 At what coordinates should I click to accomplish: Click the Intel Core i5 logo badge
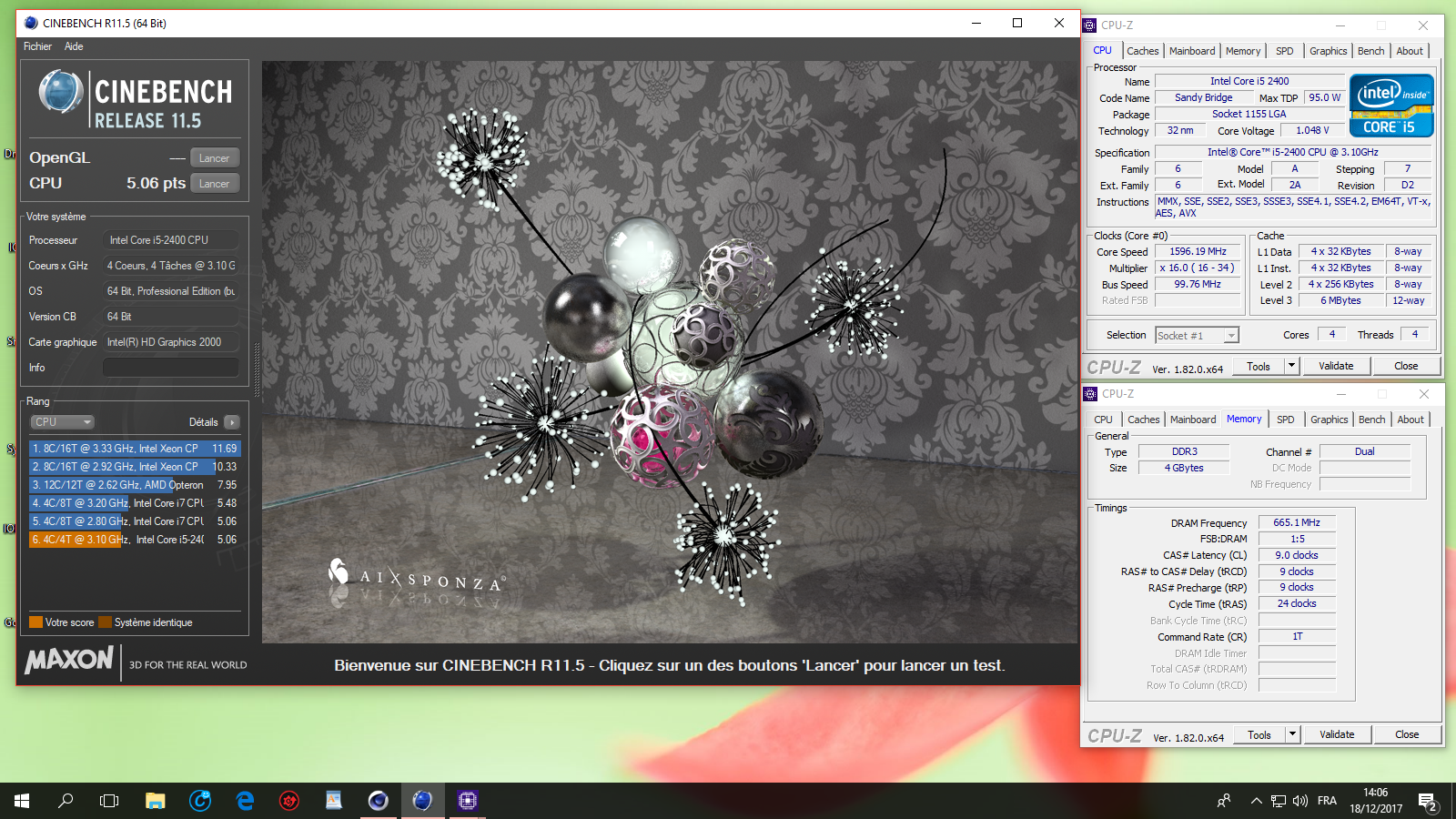pos(1391,106)
